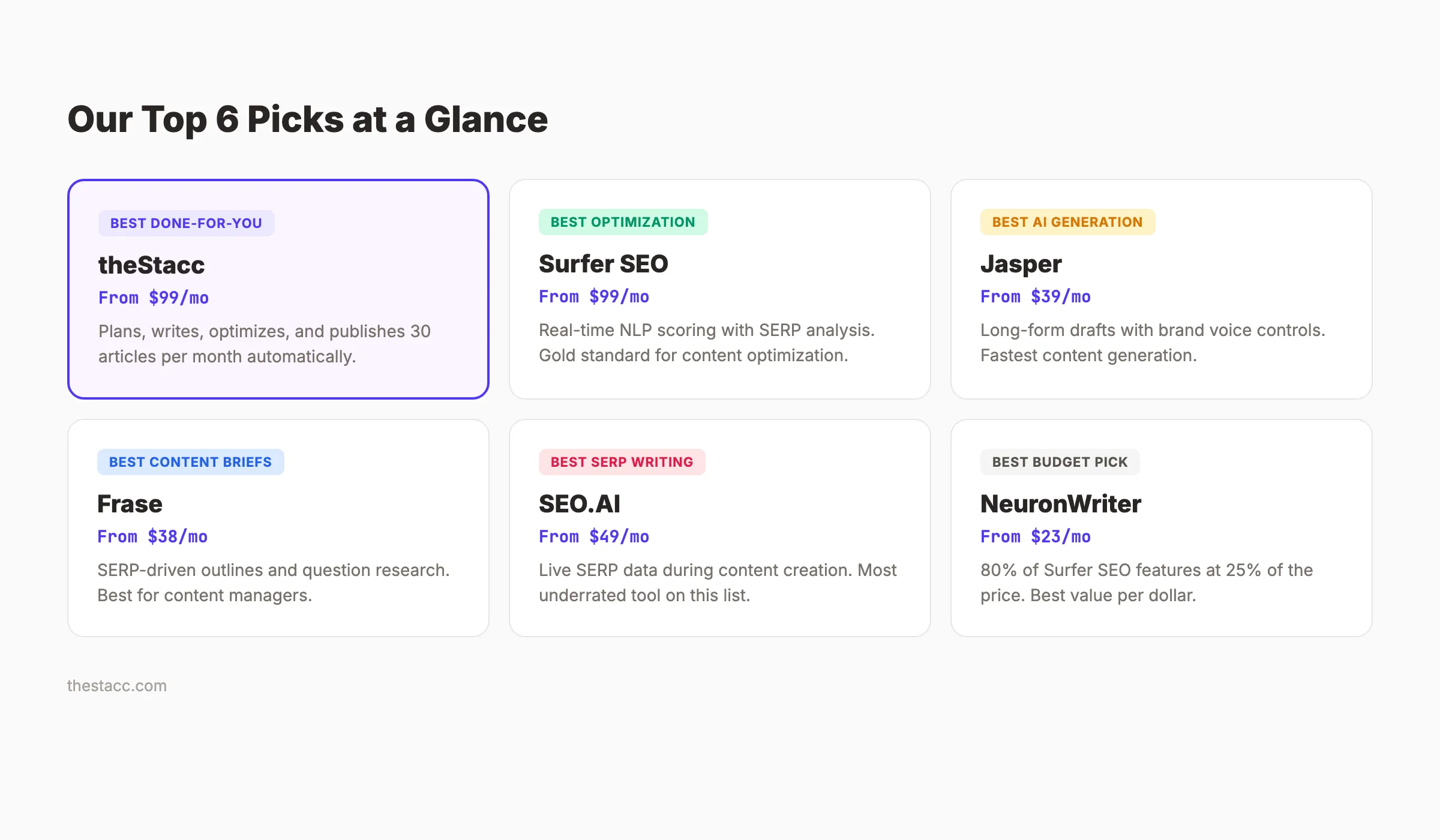
Task: Click the BEST DONE-FOR-YOU badge
Action: pos(186,223)
